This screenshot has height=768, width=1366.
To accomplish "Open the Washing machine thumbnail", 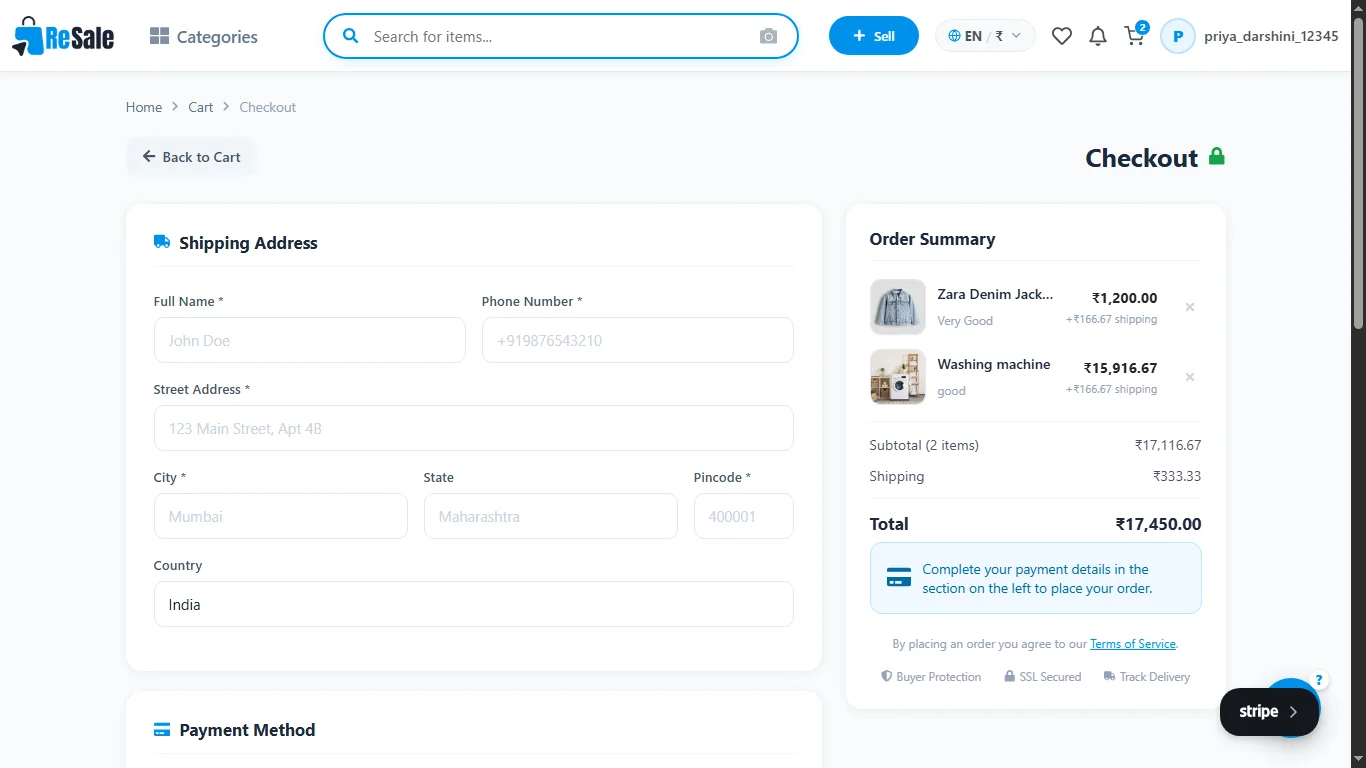I will coord(898,377).
